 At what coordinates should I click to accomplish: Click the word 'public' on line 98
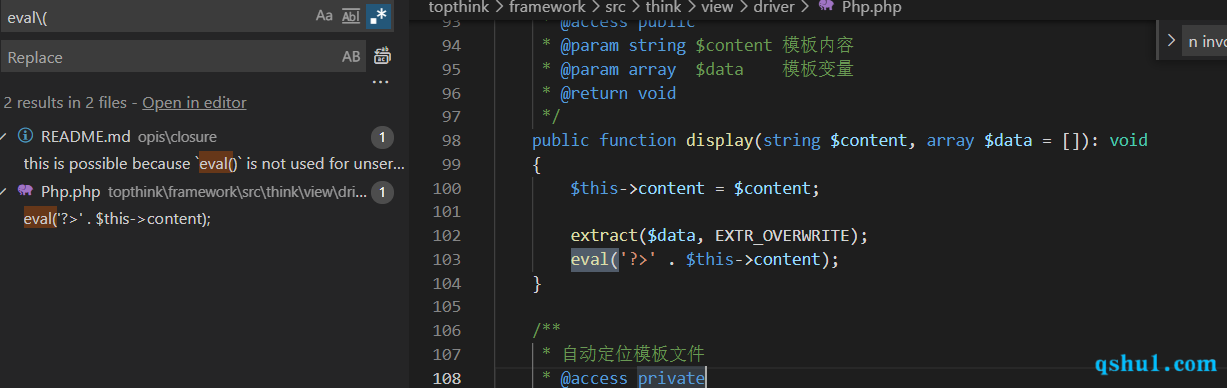pos(561,141)
